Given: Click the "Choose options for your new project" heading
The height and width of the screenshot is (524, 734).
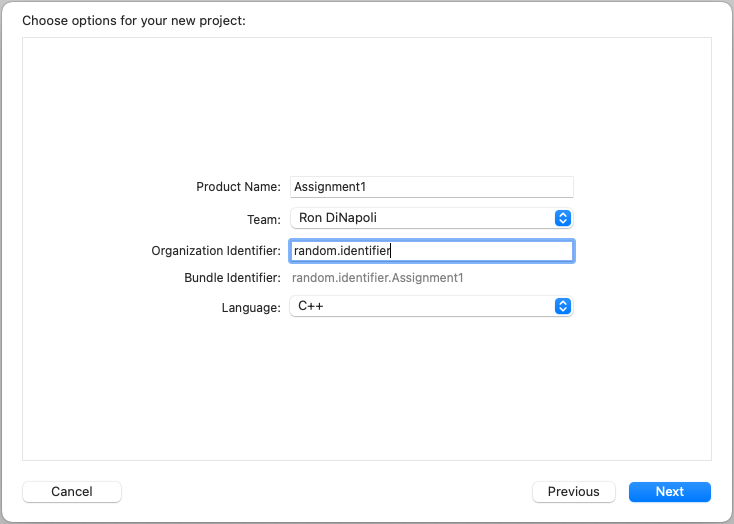Looking at the screenshot, I should pyautogui.click(x=133, y=20).
